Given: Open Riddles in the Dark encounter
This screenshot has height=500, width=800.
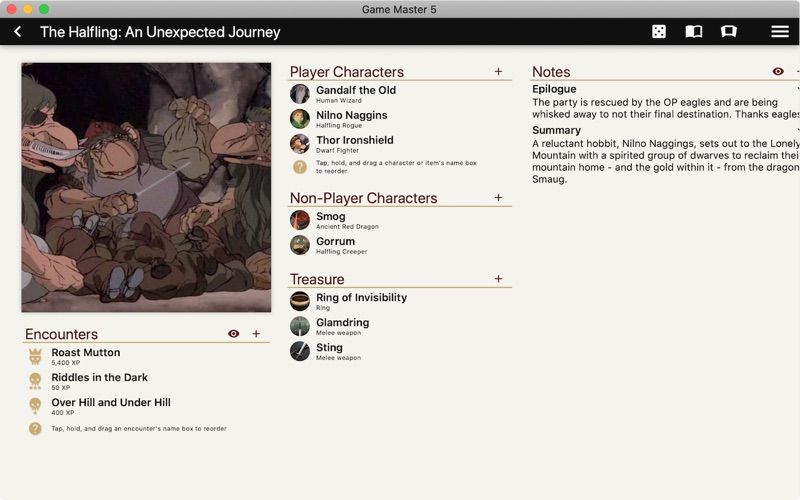Looking at the screenshot, I should click(x=99, y=378).
